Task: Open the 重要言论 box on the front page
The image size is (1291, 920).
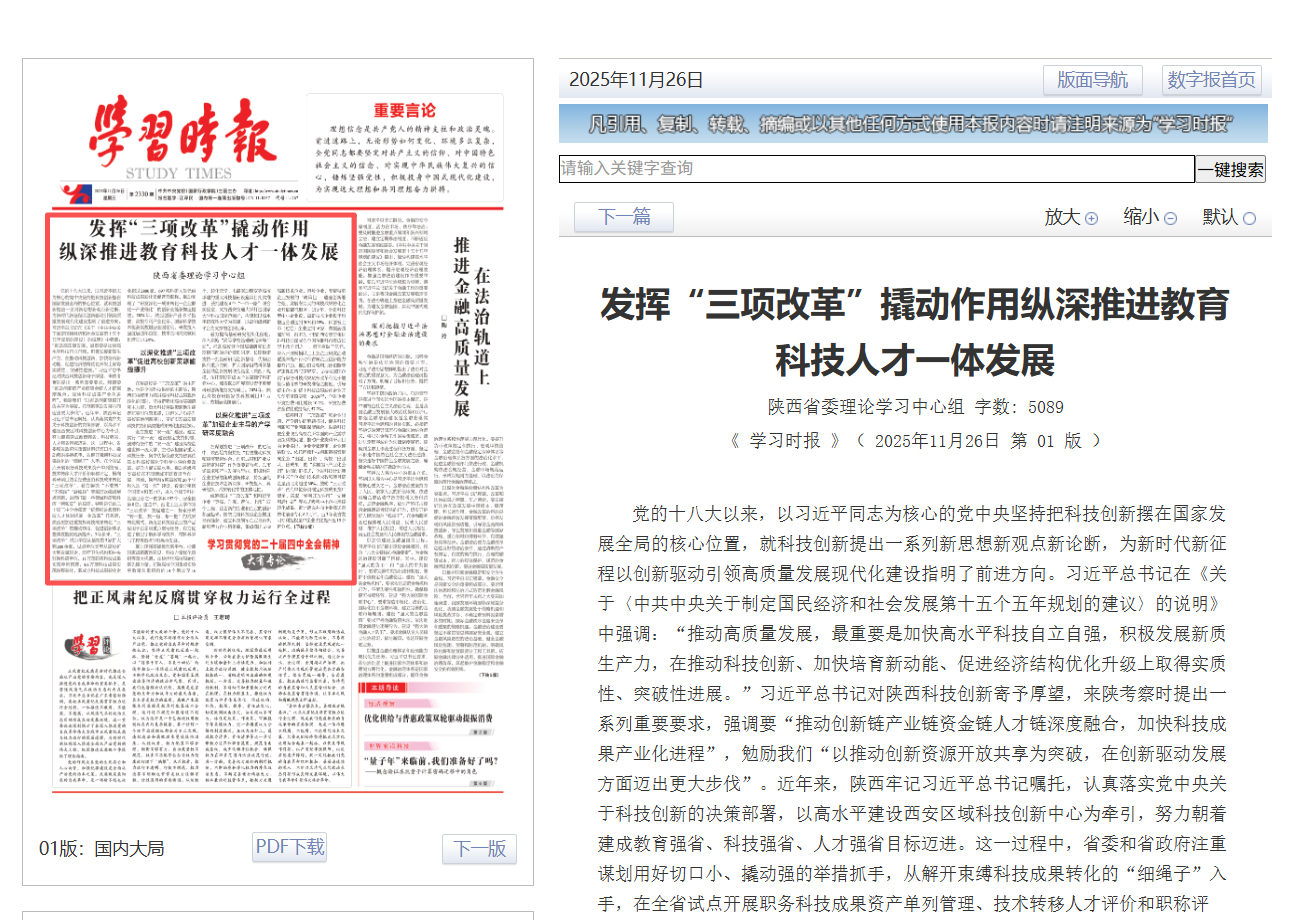Action: tap(404, 145)
